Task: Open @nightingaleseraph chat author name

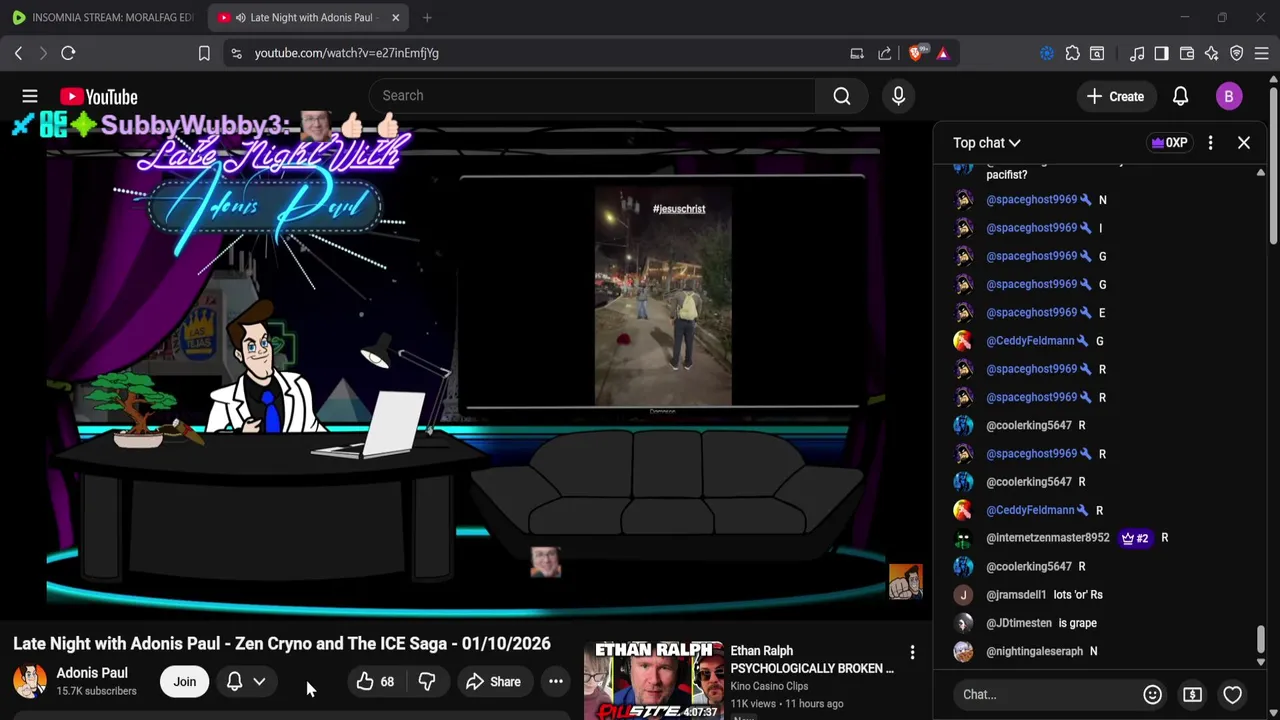Action: tap(1034, 651)
